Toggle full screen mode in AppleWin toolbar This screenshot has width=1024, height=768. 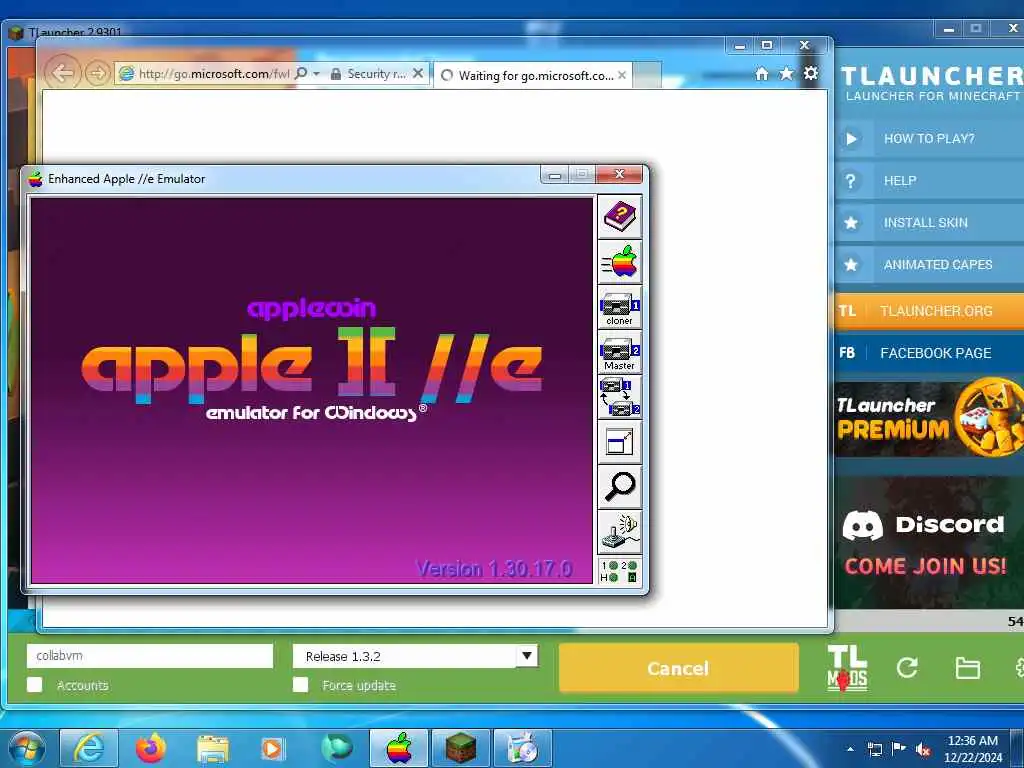[619, 442]
